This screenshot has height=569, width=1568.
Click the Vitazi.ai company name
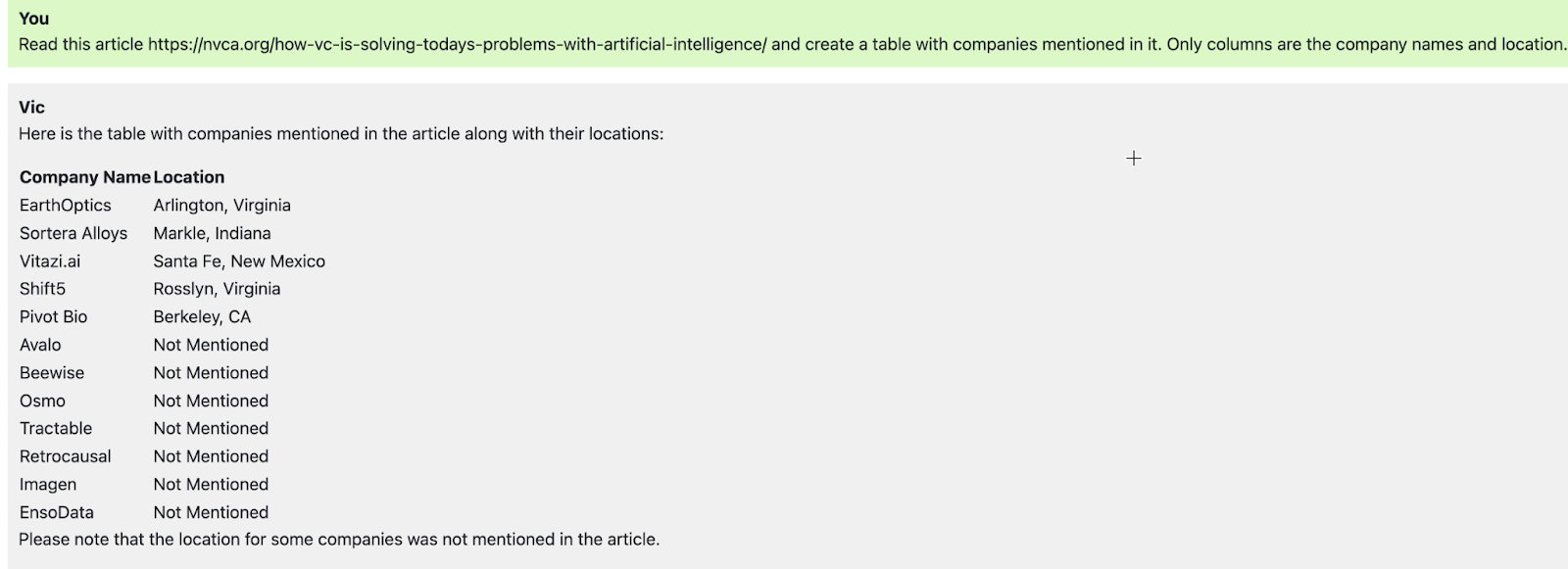pyautogui.click(x=50, y=261)
